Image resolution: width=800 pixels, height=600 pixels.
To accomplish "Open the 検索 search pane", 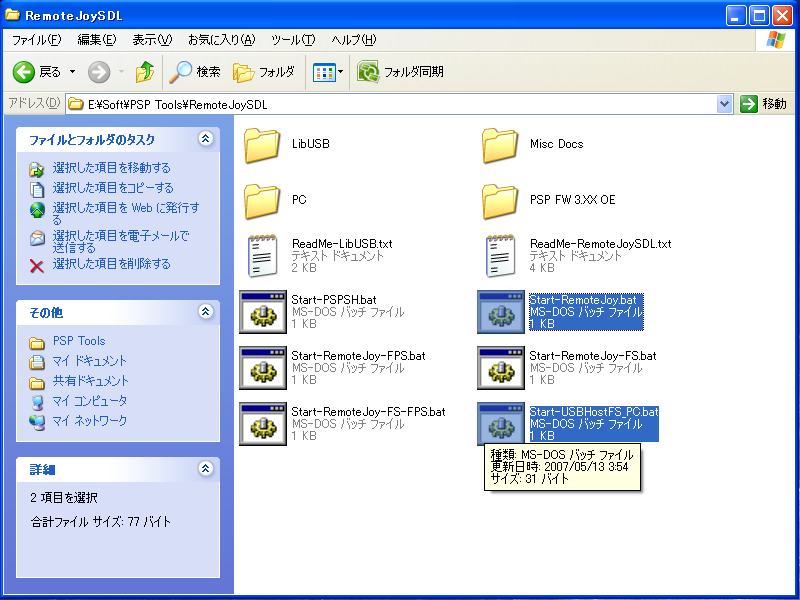I will [194, 72].
